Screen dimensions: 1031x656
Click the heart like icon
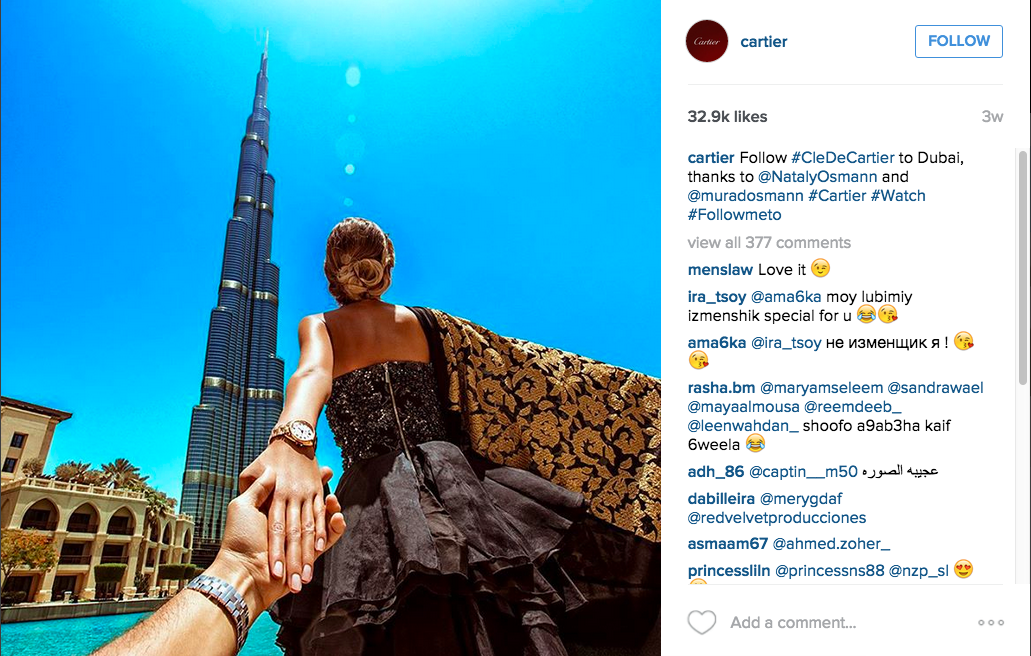pyautogui.click(x=702, y=622)
